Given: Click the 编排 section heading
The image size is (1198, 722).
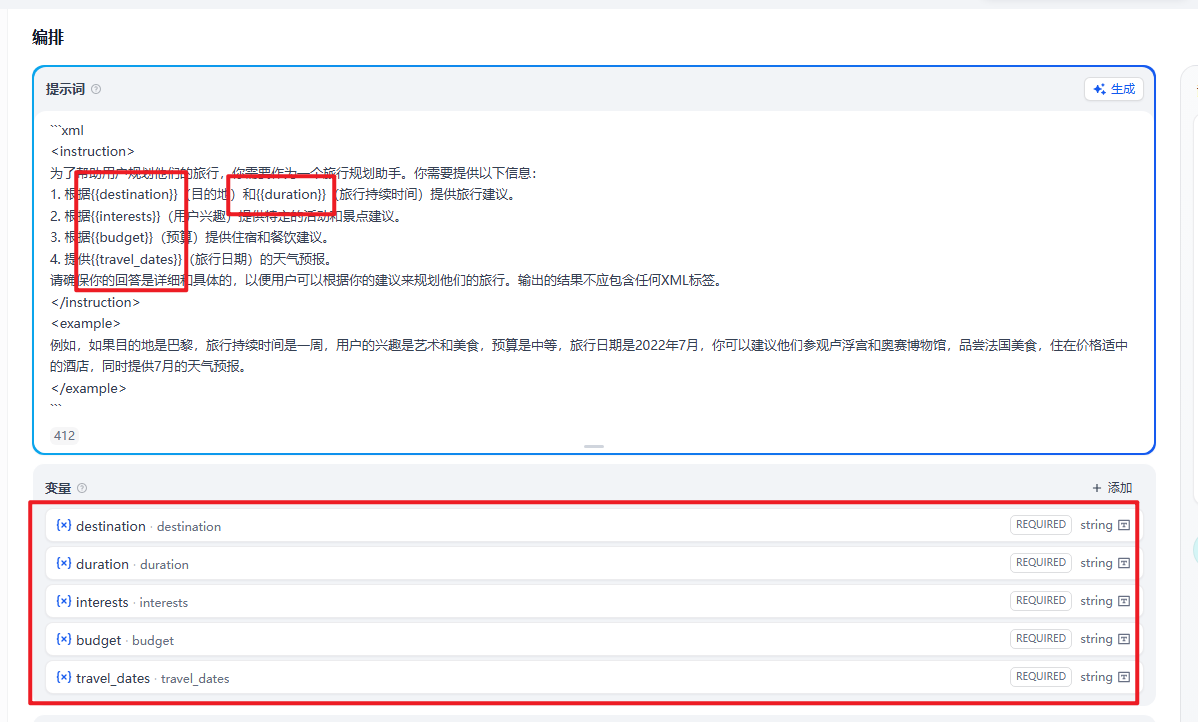Looking at the screenshot, I should (x=48, y=37).
